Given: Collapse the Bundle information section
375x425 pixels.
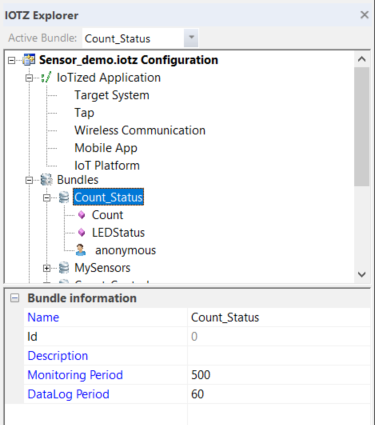Looking at the screenshot, I should [x=15, y=298].
